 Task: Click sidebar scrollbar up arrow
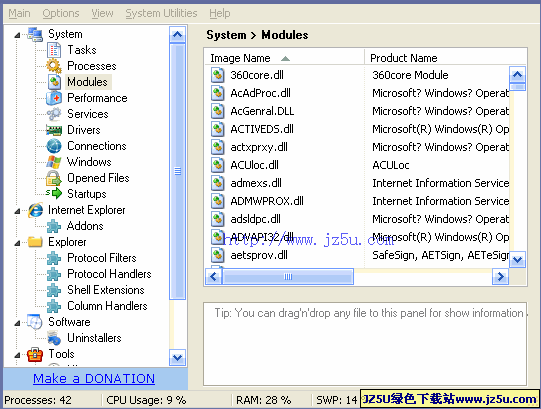coord(177,34)
